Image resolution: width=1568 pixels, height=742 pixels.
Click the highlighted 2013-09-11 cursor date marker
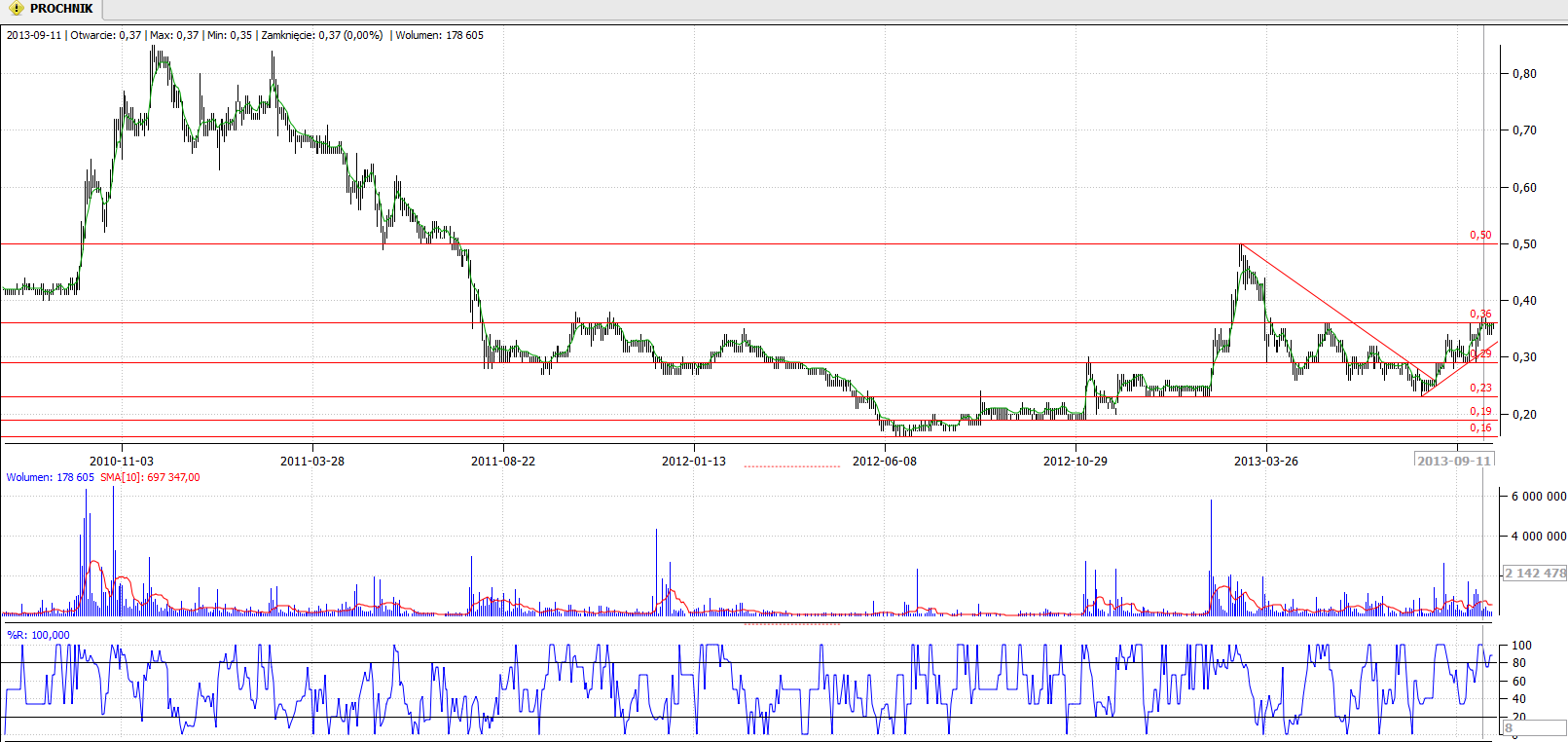pyautogui.click(x=1454, y=461)
